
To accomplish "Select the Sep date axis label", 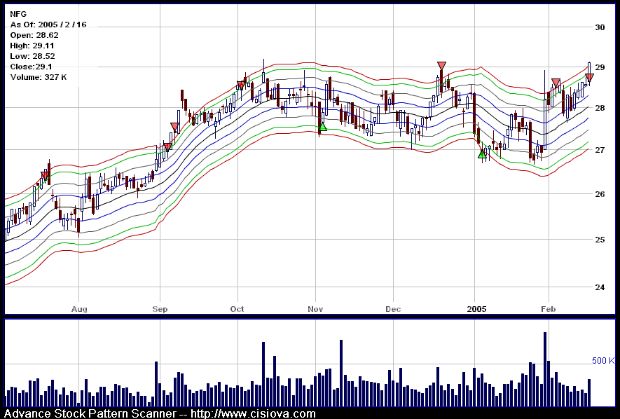I will point(160,309).
